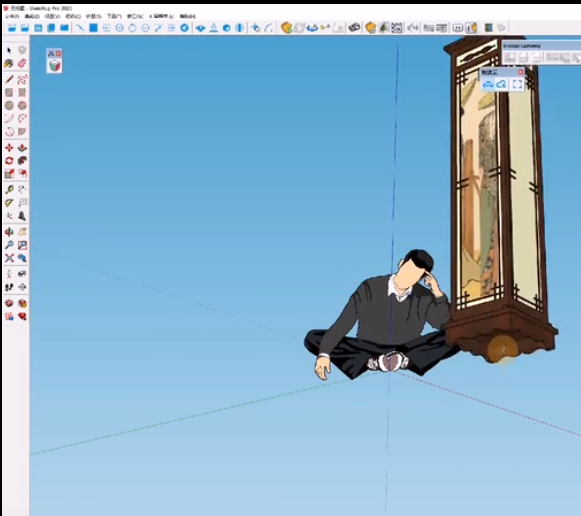
Task: Open the Tools menu
Action: [x=114, y=16]
